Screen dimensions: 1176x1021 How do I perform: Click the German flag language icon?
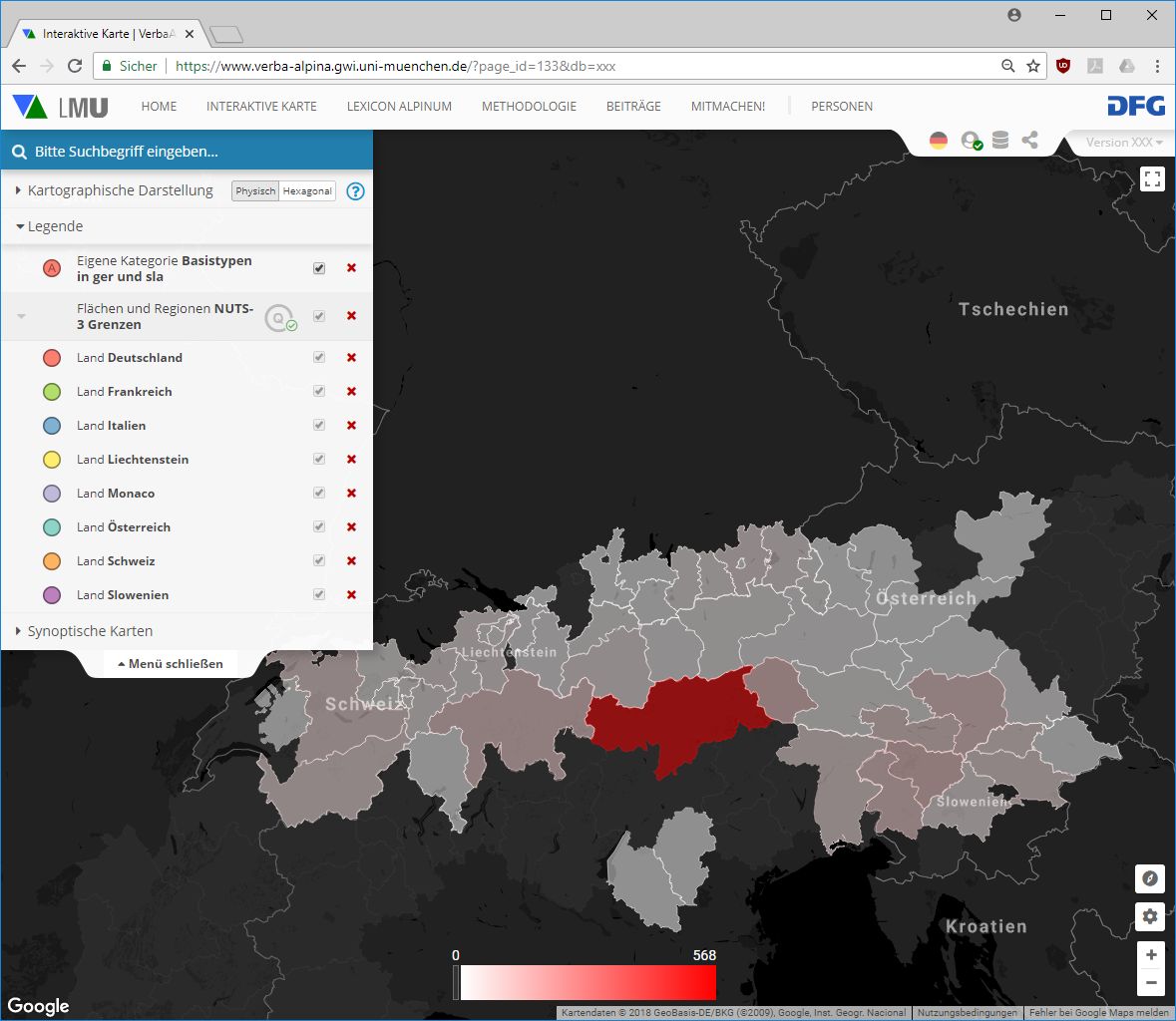[939, 141]
